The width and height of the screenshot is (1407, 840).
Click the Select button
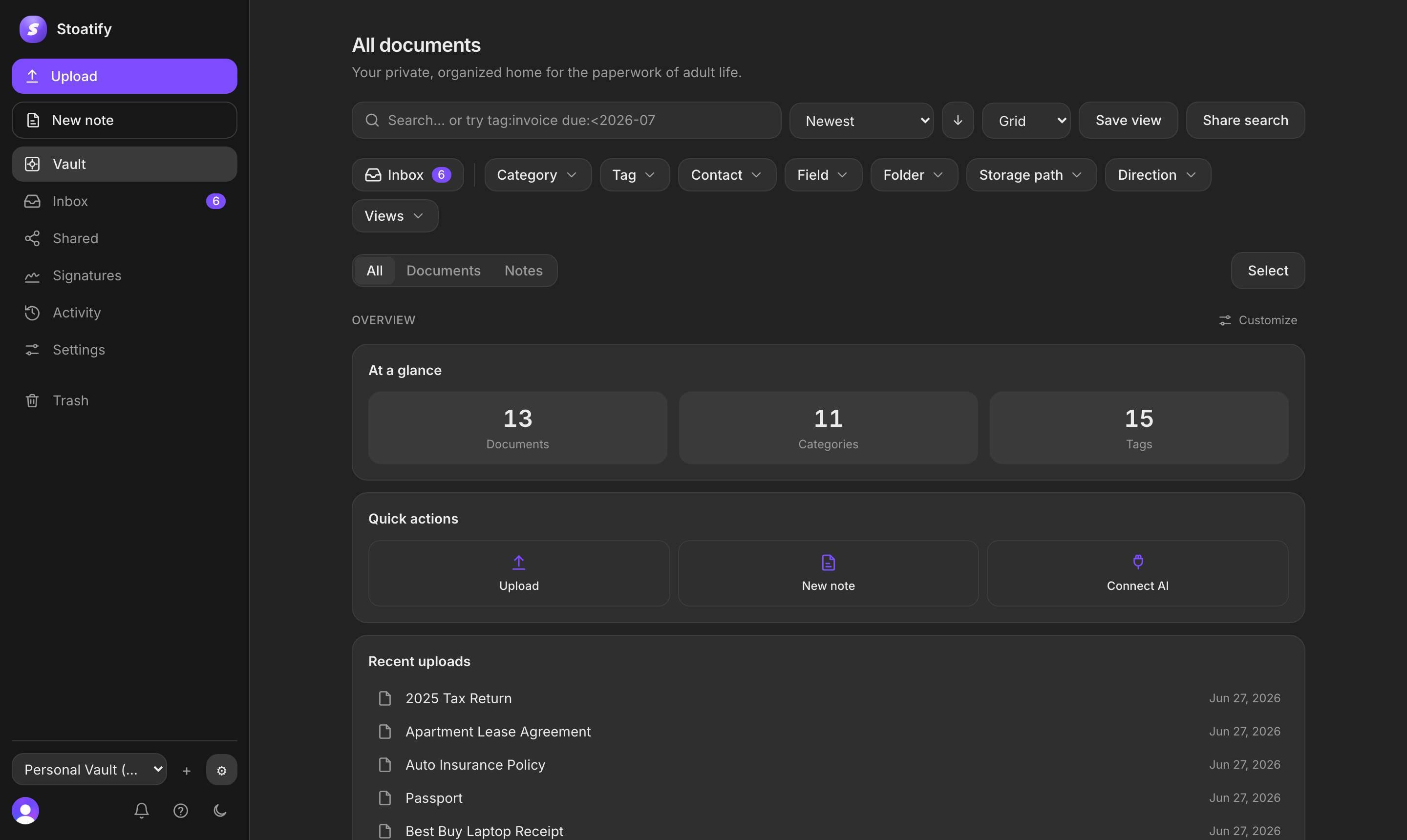1268,271
